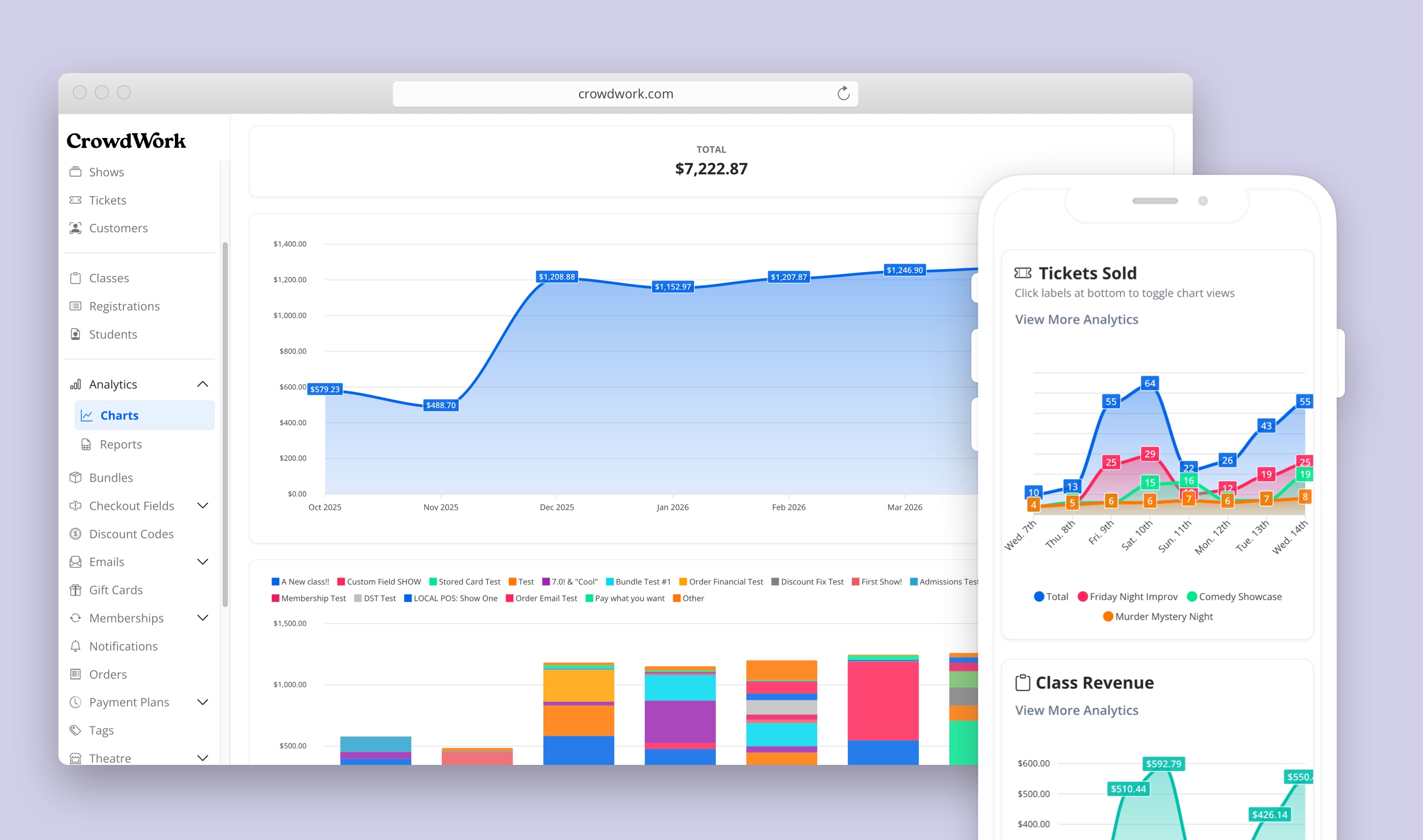Image resolution: width=1423 pixels, height=840 pixels.
Task: Click the Pay what you want swatch
Action: tap(589, 598)
